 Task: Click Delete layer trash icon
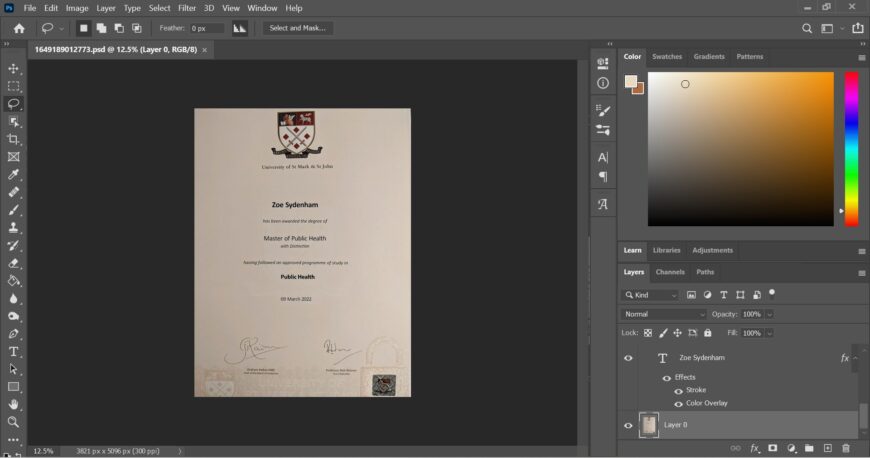pyautogui.click(x=846, y=448)
